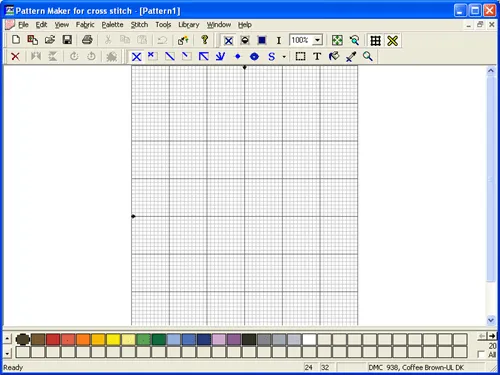Image resolution: width=500 pixels, height=375 pixels.
Task: Pick the red palette swatch
Action: [x=53, y=339]
